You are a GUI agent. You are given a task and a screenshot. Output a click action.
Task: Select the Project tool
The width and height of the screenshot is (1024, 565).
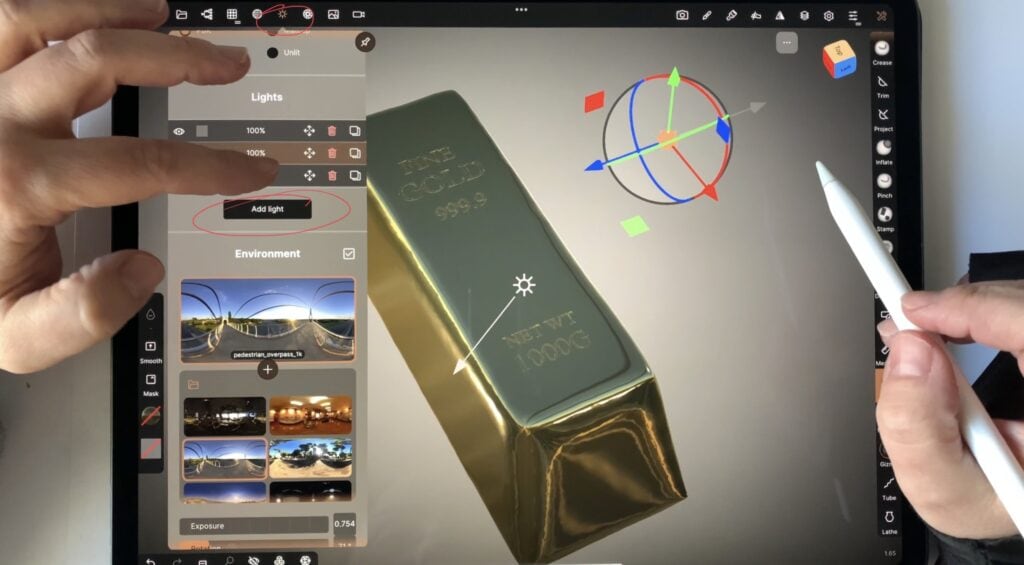(883, 116)
